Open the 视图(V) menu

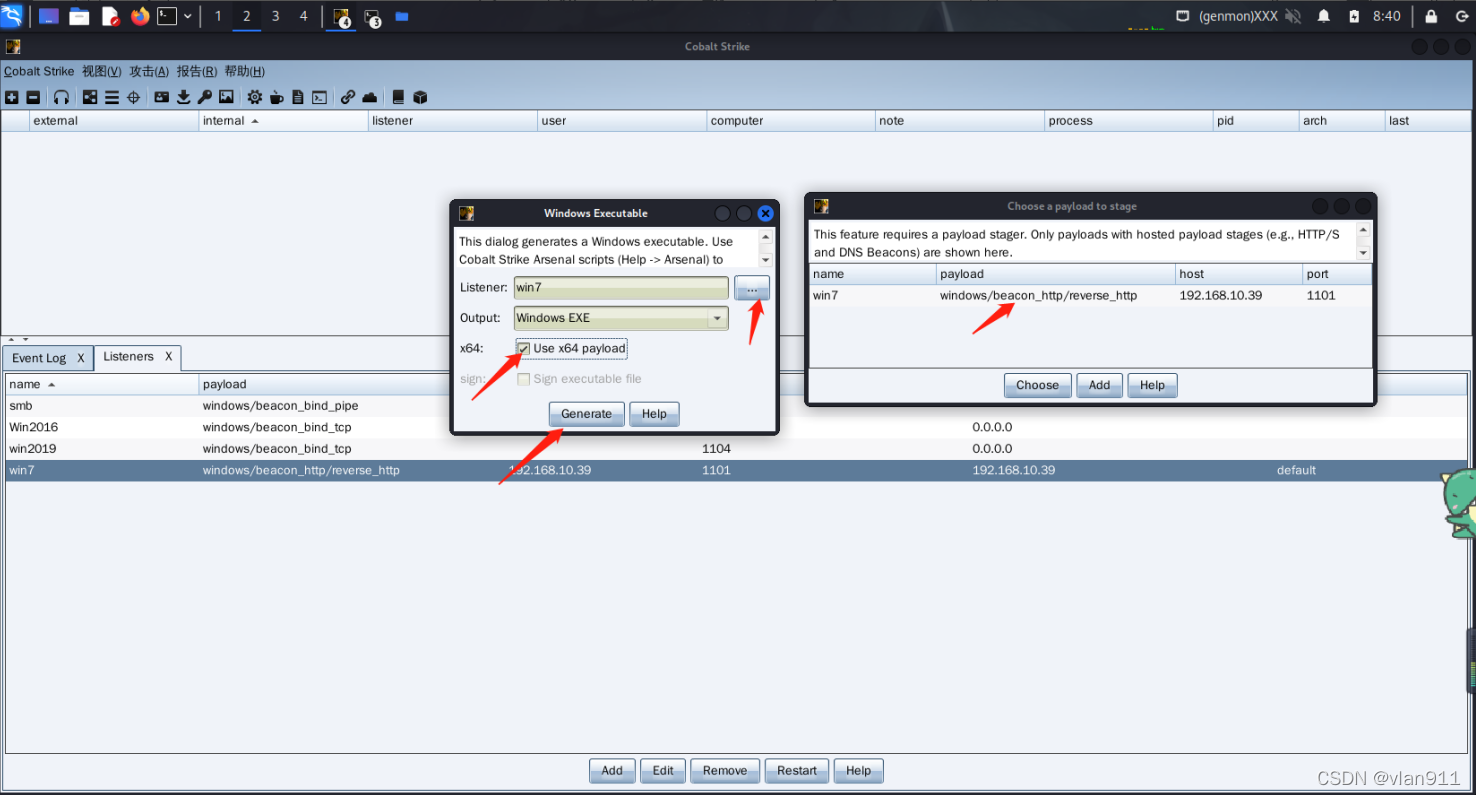click(101, 71)
